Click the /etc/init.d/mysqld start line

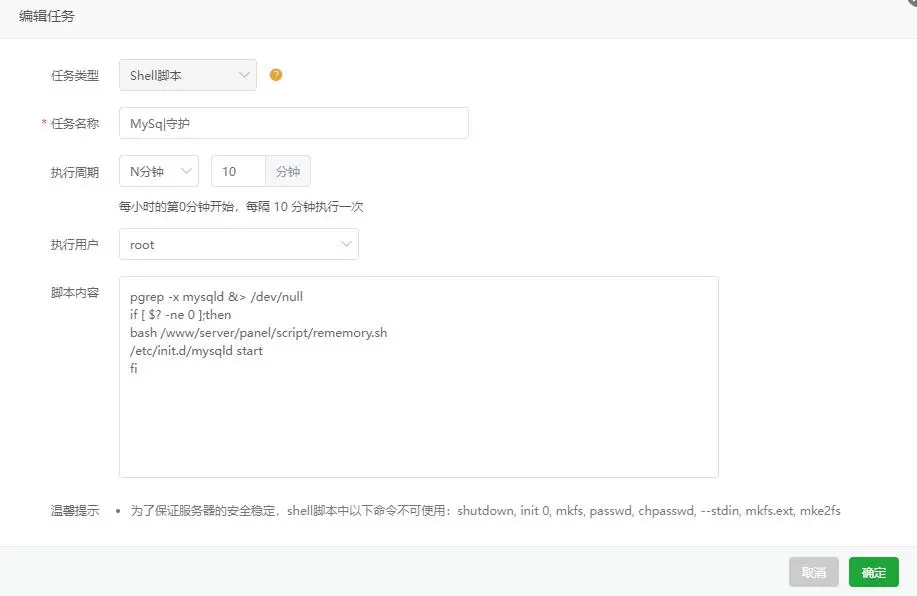pyautogui.click(x=196, y=351)
